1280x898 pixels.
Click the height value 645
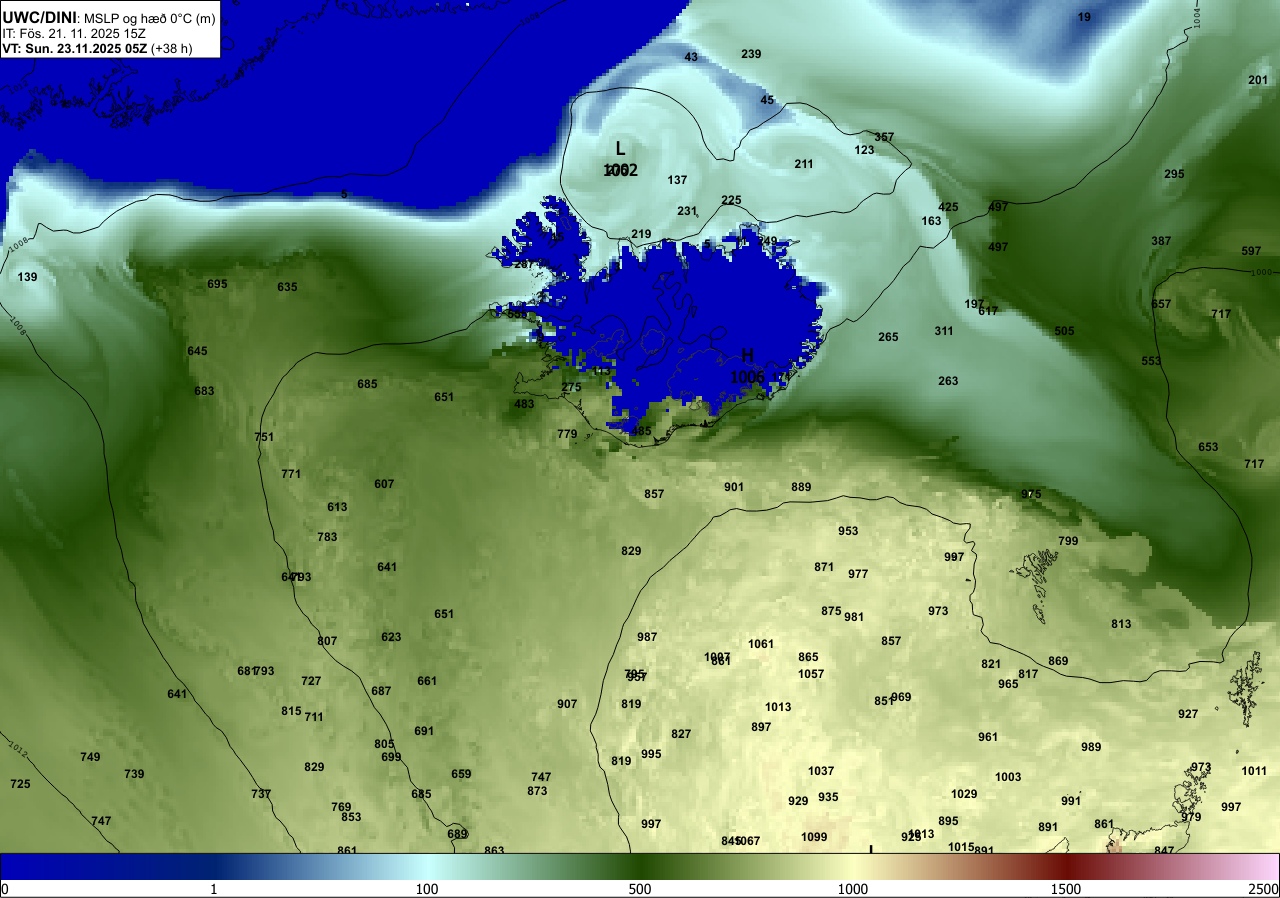[x=197, y=351]
